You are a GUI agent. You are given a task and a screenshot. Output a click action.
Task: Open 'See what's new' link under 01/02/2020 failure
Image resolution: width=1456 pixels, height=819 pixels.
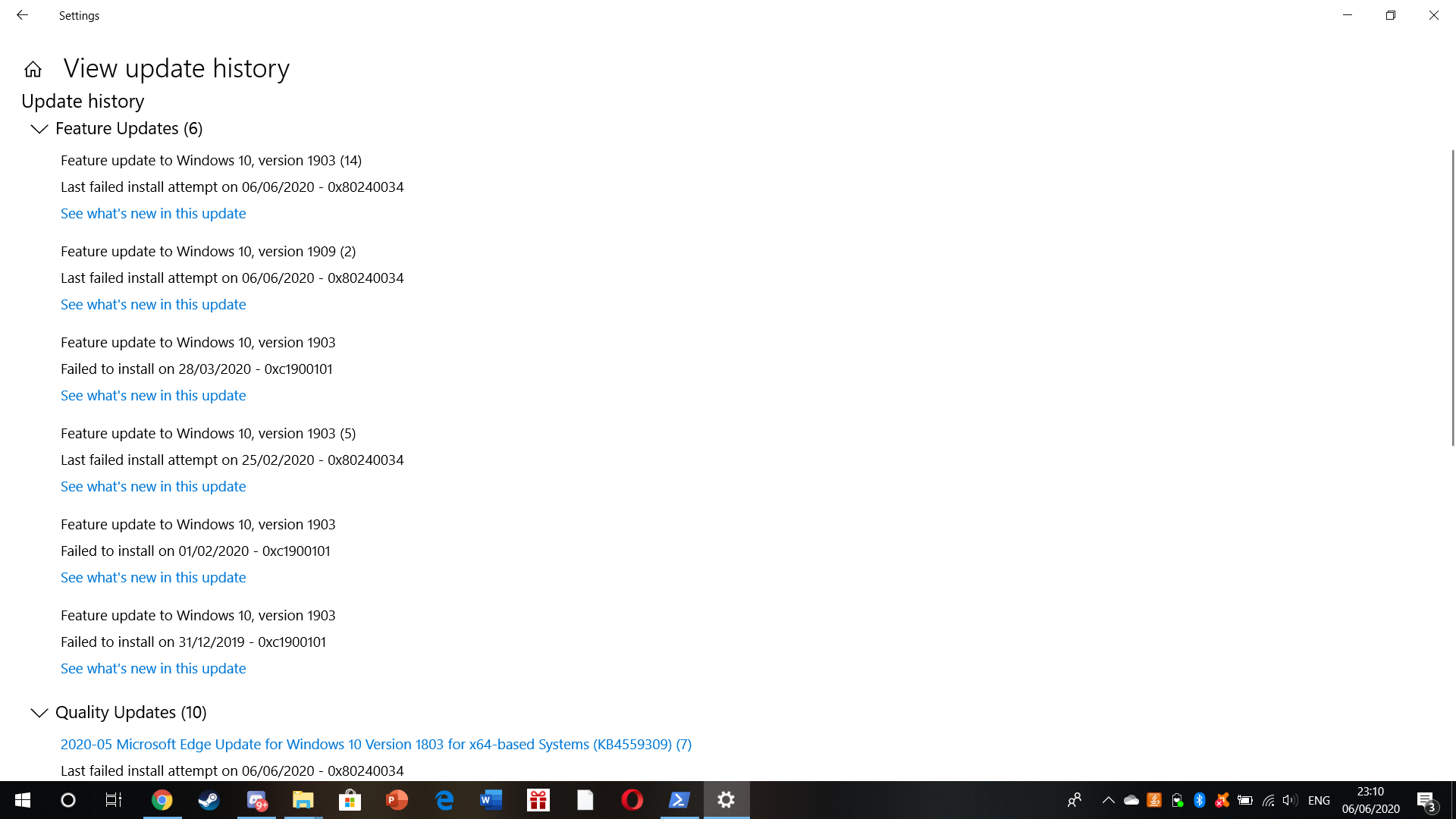[153, 577]
